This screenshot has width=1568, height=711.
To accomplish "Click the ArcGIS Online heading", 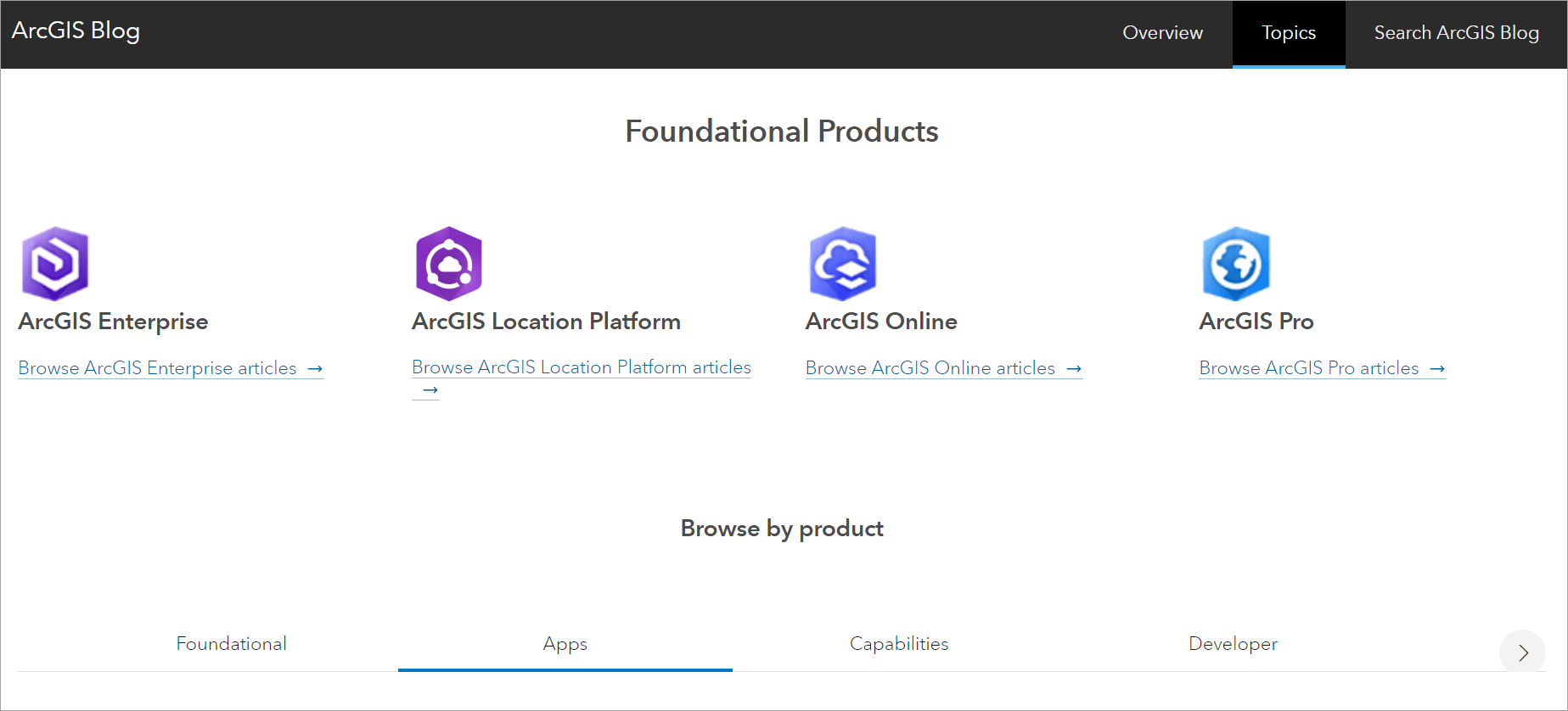I will click(x=881, y=322).
